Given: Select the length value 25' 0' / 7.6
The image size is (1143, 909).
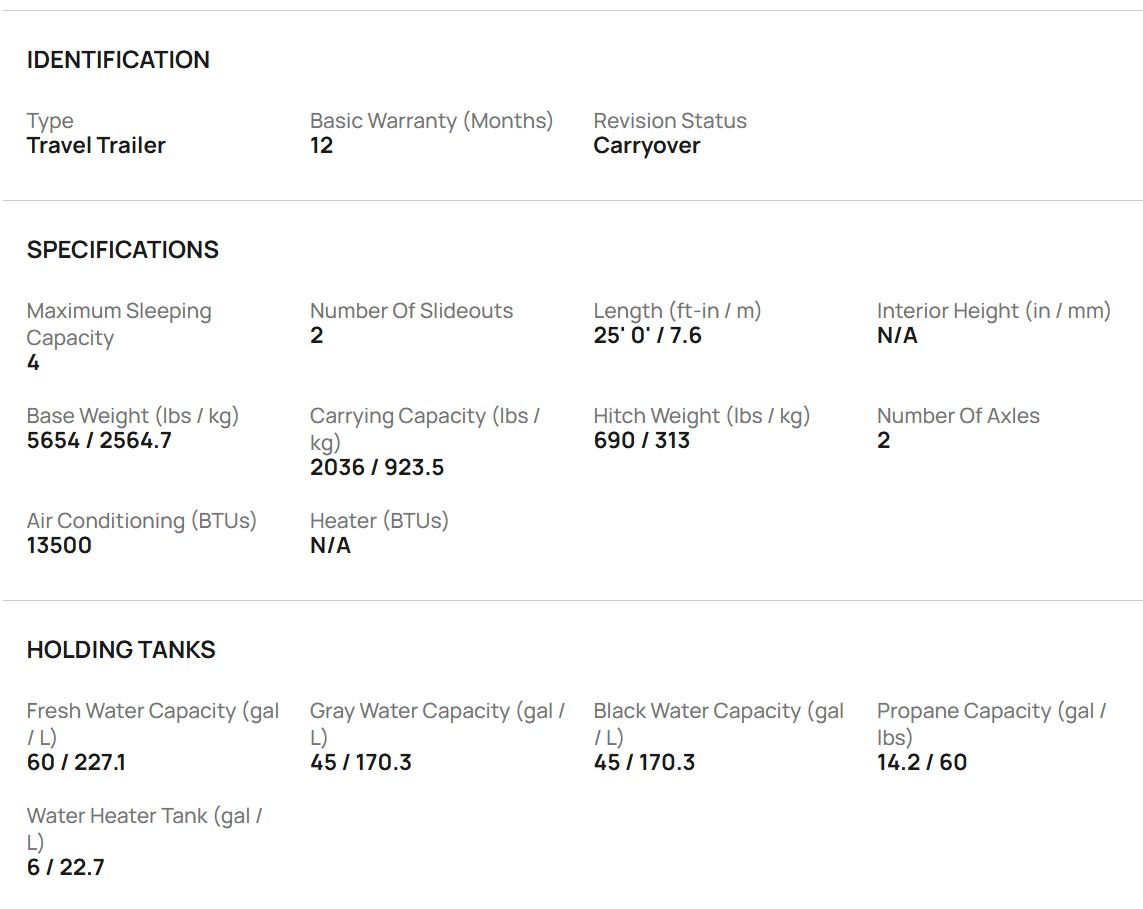Looking at the screenshot, I should [647, 336].
